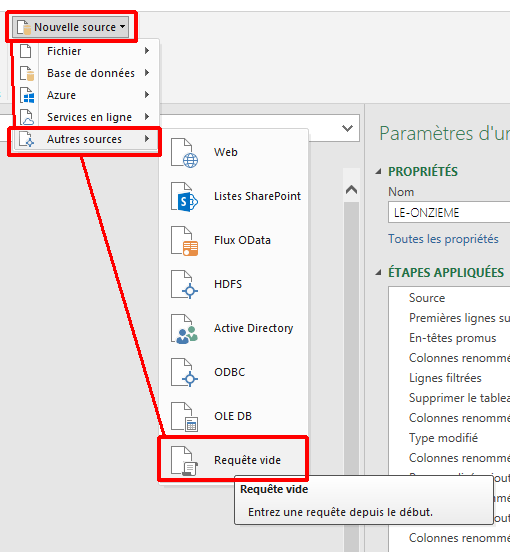Click the Requête vide script icon
Screen dimensions: 510x552
pos(184,461)
